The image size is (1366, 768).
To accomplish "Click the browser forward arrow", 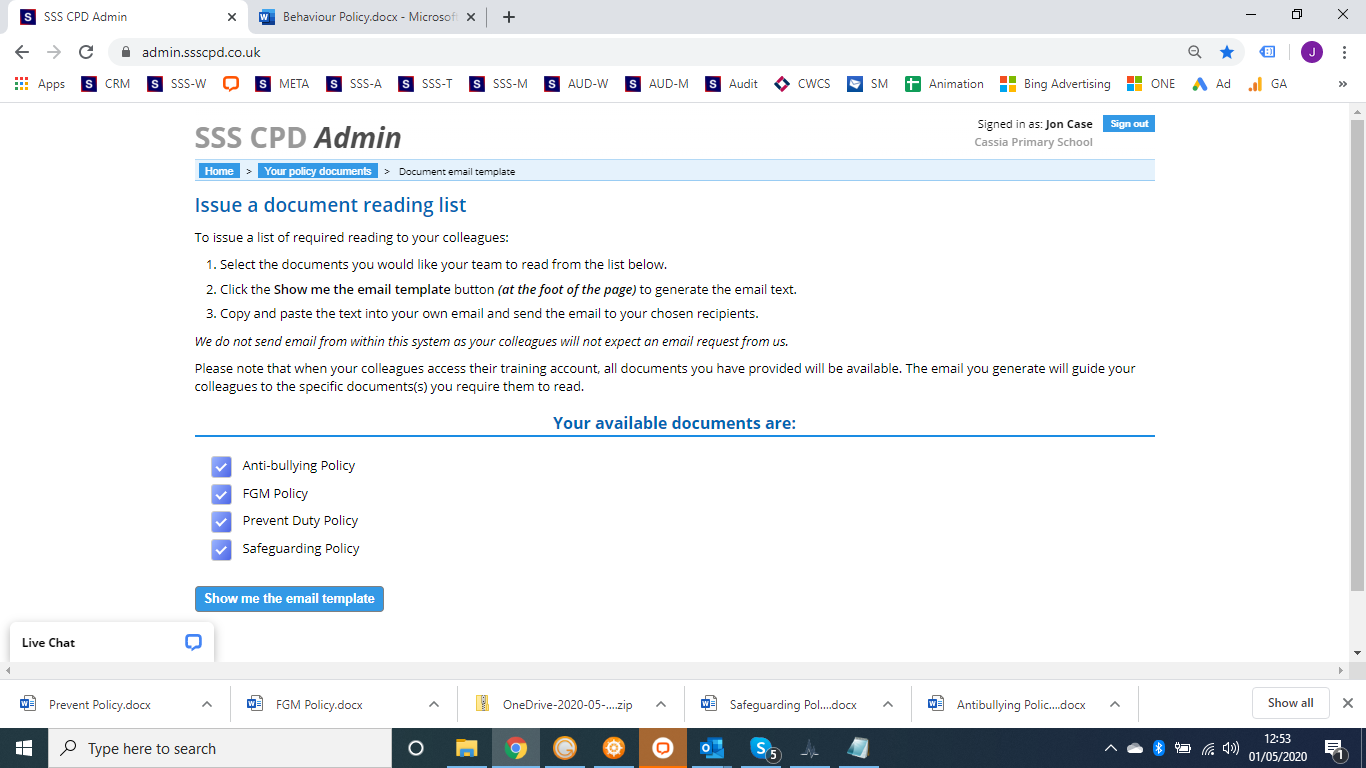I will [54, 52].
